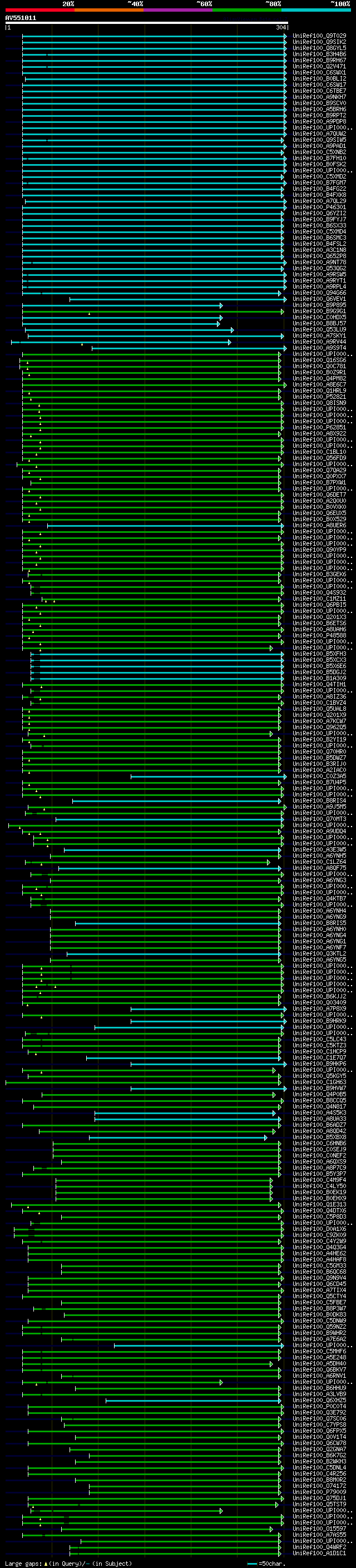
Task: Select subject UniRef100_Q16SG6
Action: click(x=319, y=360)
